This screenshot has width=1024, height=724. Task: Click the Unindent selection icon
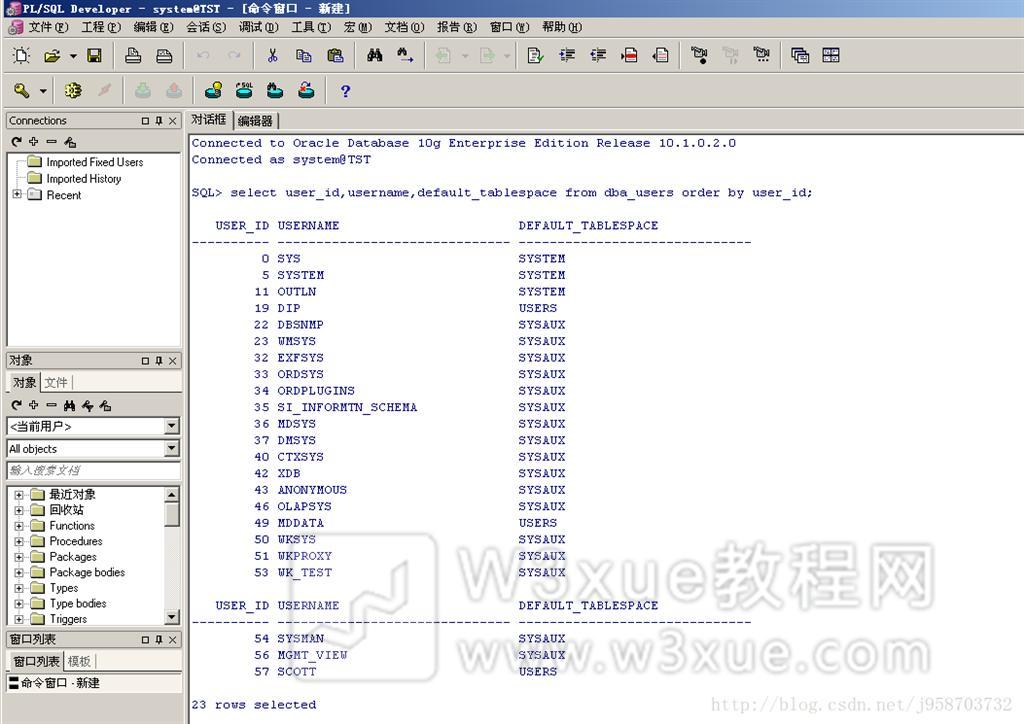tap(598, 55)
